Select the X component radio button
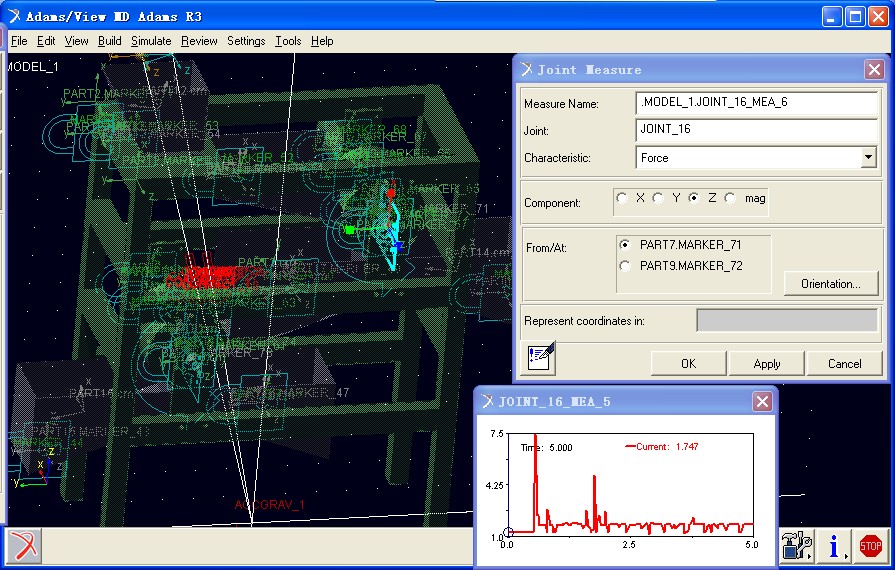Viewport: 895px width, 570px height. (x=623, y=198)
